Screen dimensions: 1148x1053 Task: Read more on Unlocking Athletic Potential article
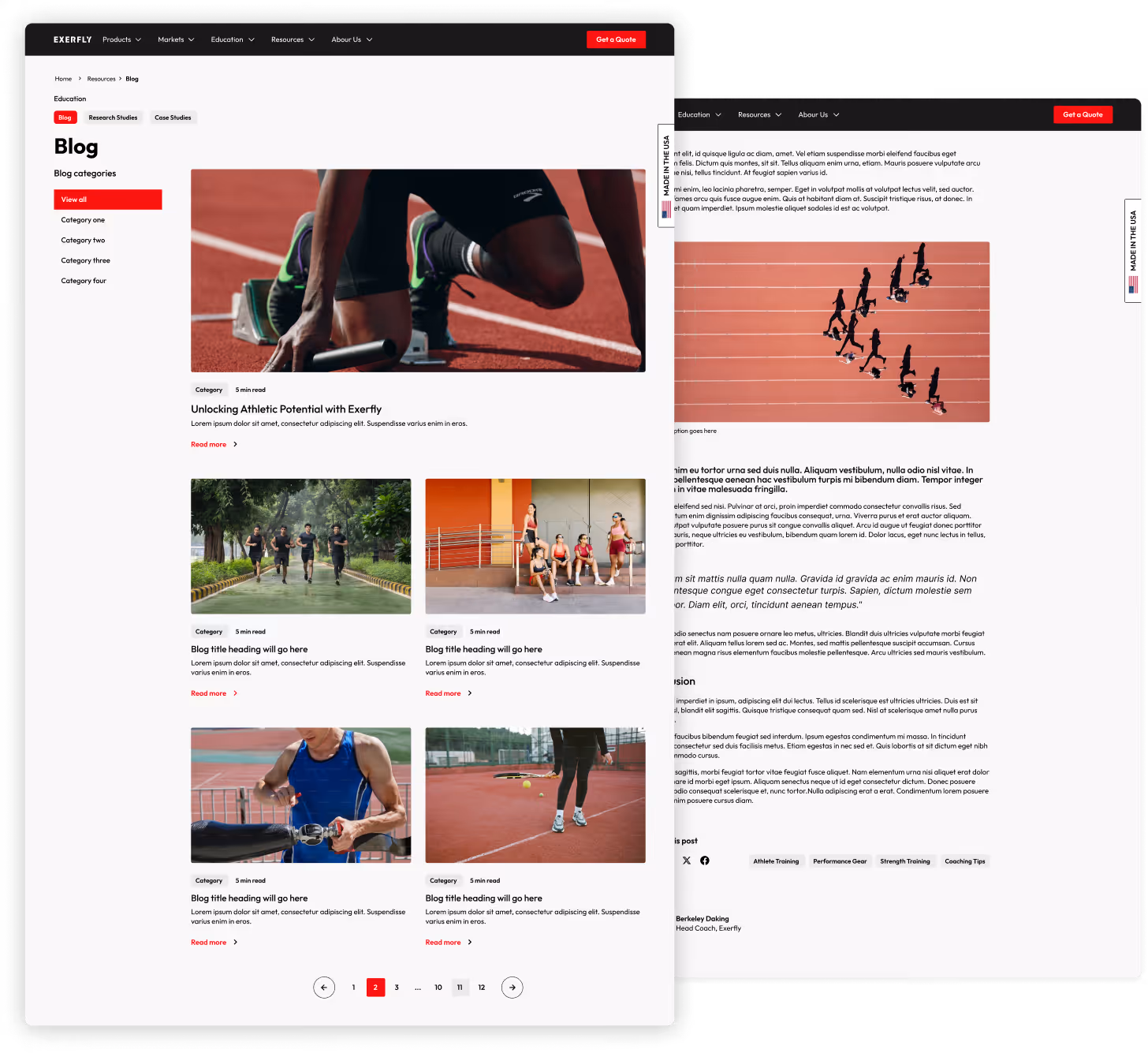pyautogui.click(x=214, y=445)
